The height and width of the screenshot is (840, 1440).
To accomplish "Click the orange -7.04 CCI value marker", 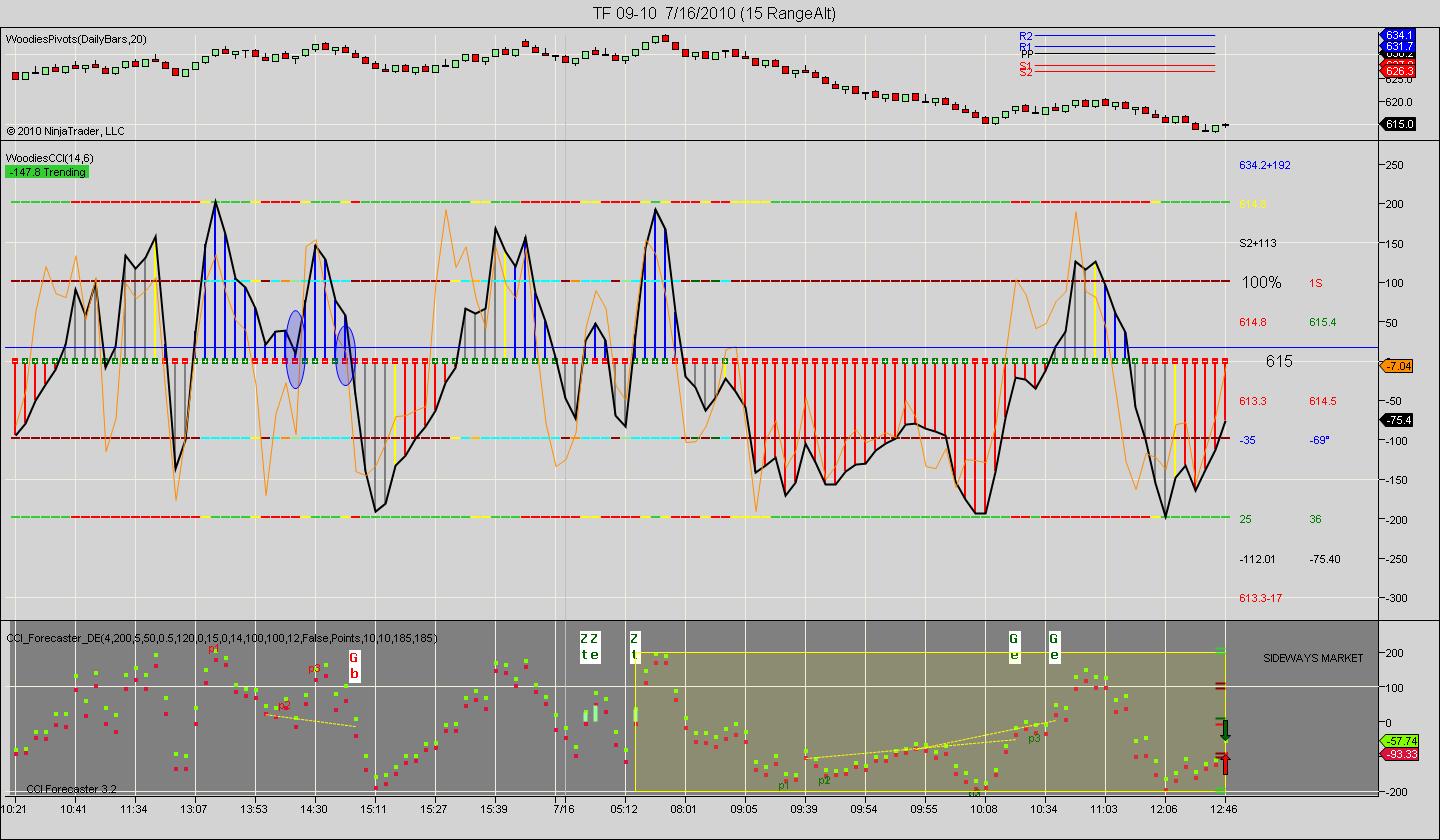I will pyautogui.click(x=1398, y=366).
